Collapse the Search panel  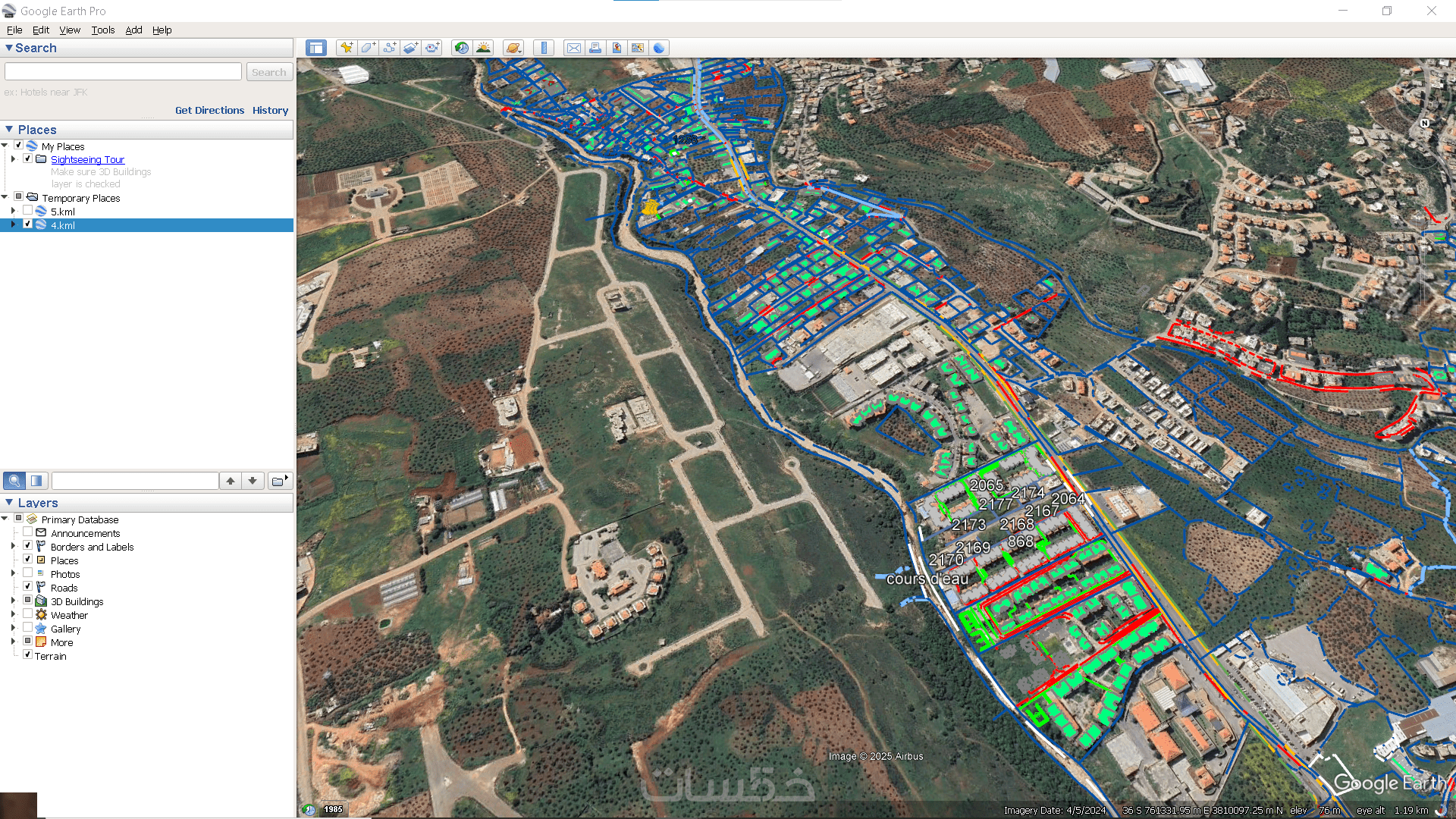click(9, 48)
